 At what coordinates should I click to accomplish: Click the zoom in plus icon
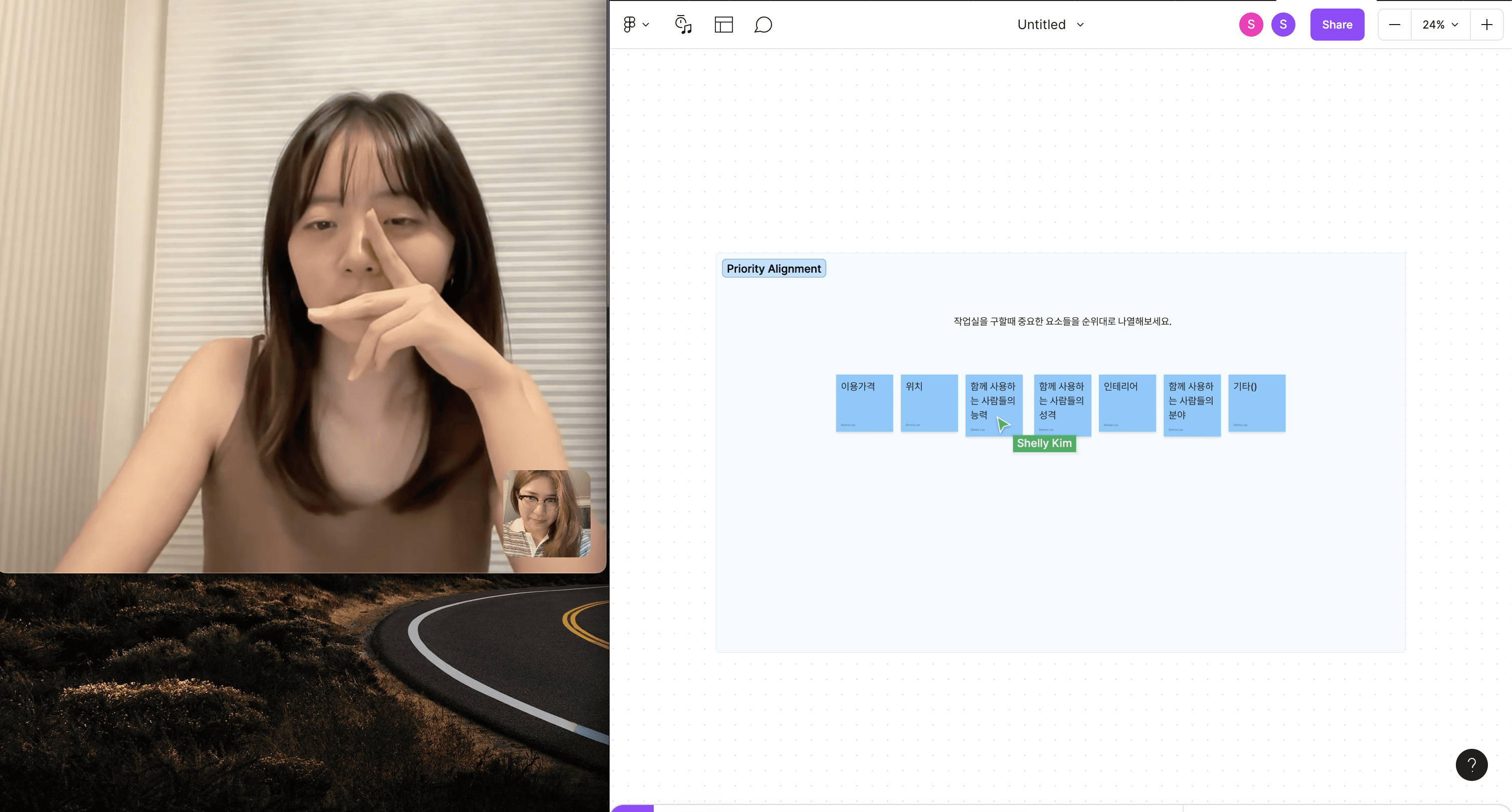(1486, 25)
